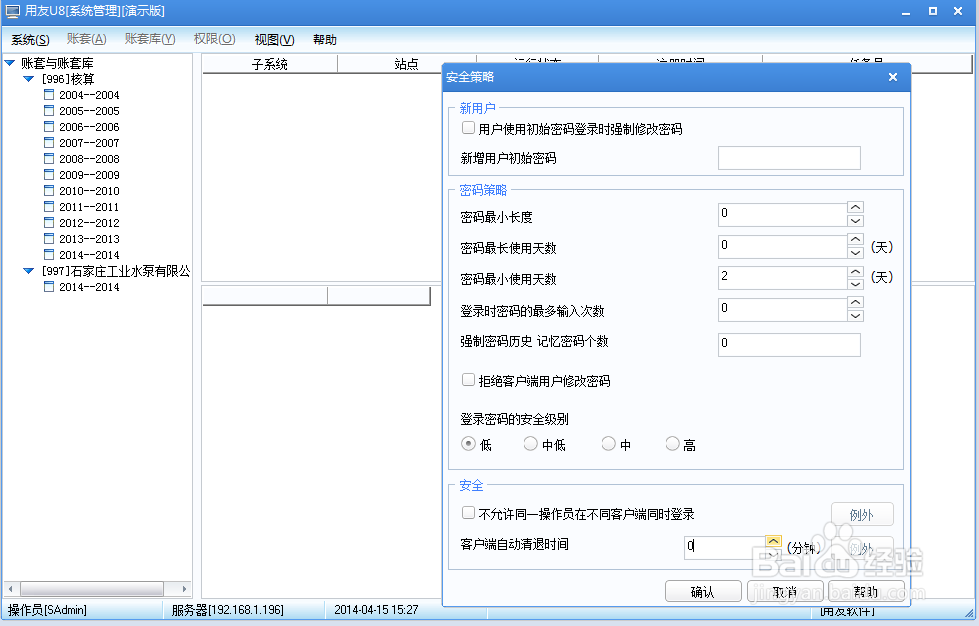Select security level 中低
Image resolution: width=979 pixels, height=626 pixels.
[530, 444]
